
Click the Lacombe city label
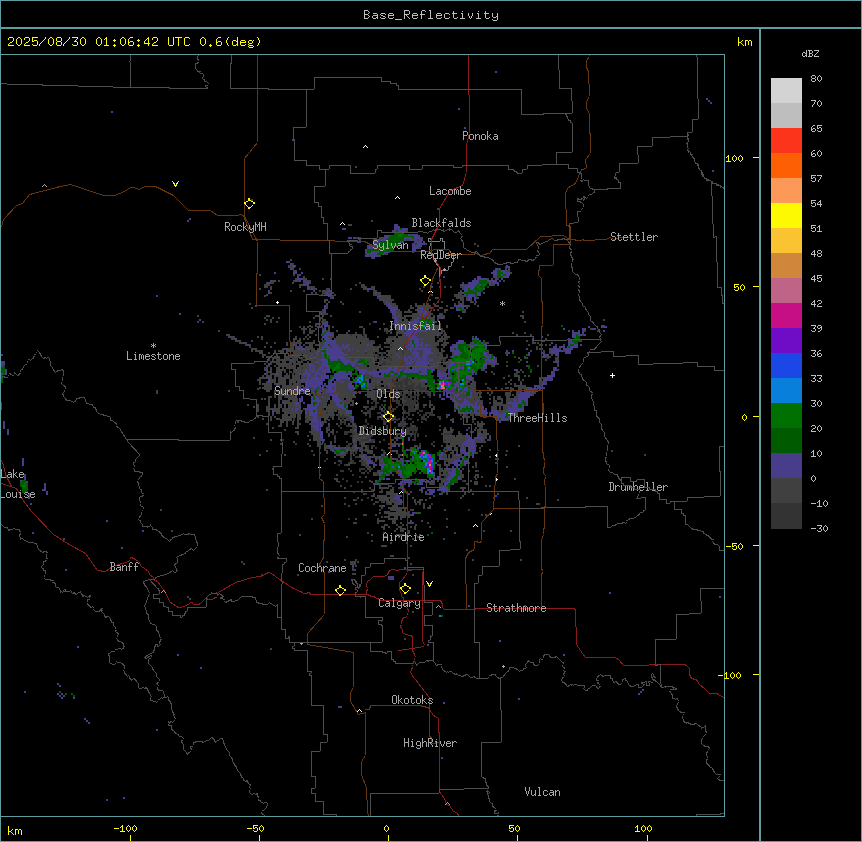pyautogui.click(x=450, y=191)
